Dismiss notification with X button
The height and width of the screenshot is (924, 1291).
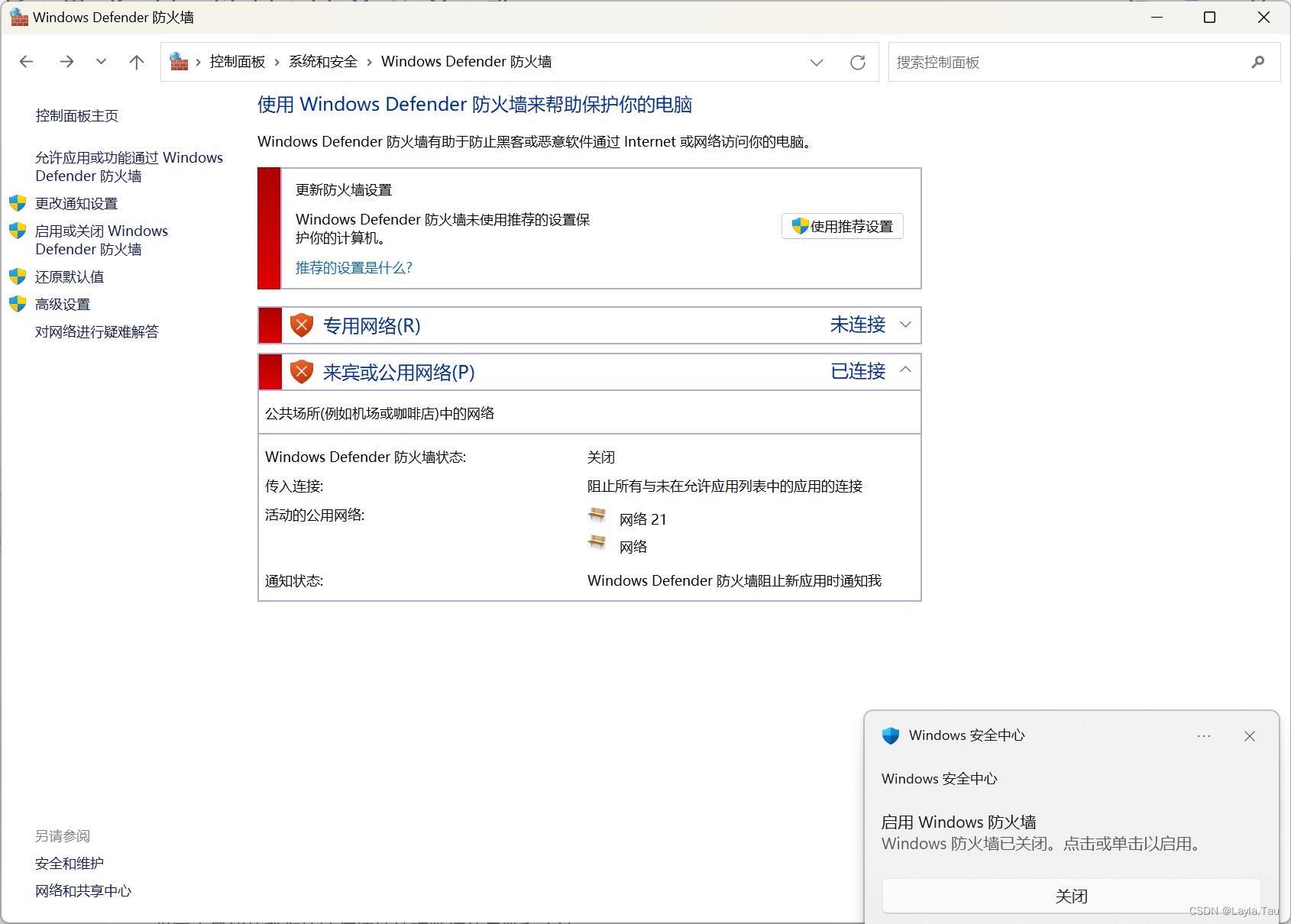(1250, 736)
